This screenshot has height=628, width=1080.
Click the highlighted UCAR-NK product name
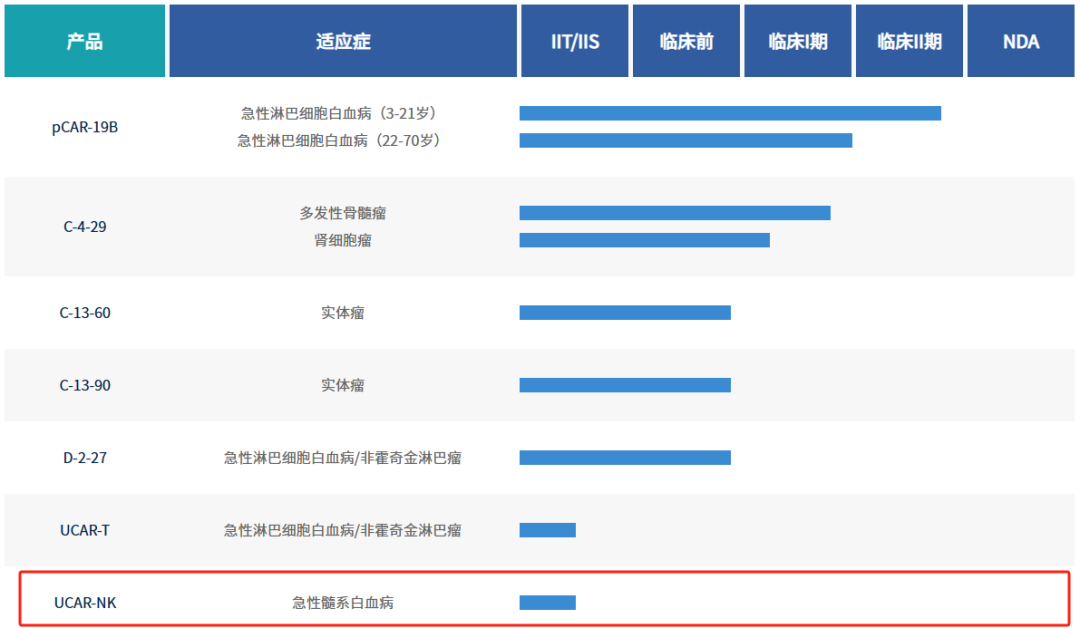click(85, 602)
